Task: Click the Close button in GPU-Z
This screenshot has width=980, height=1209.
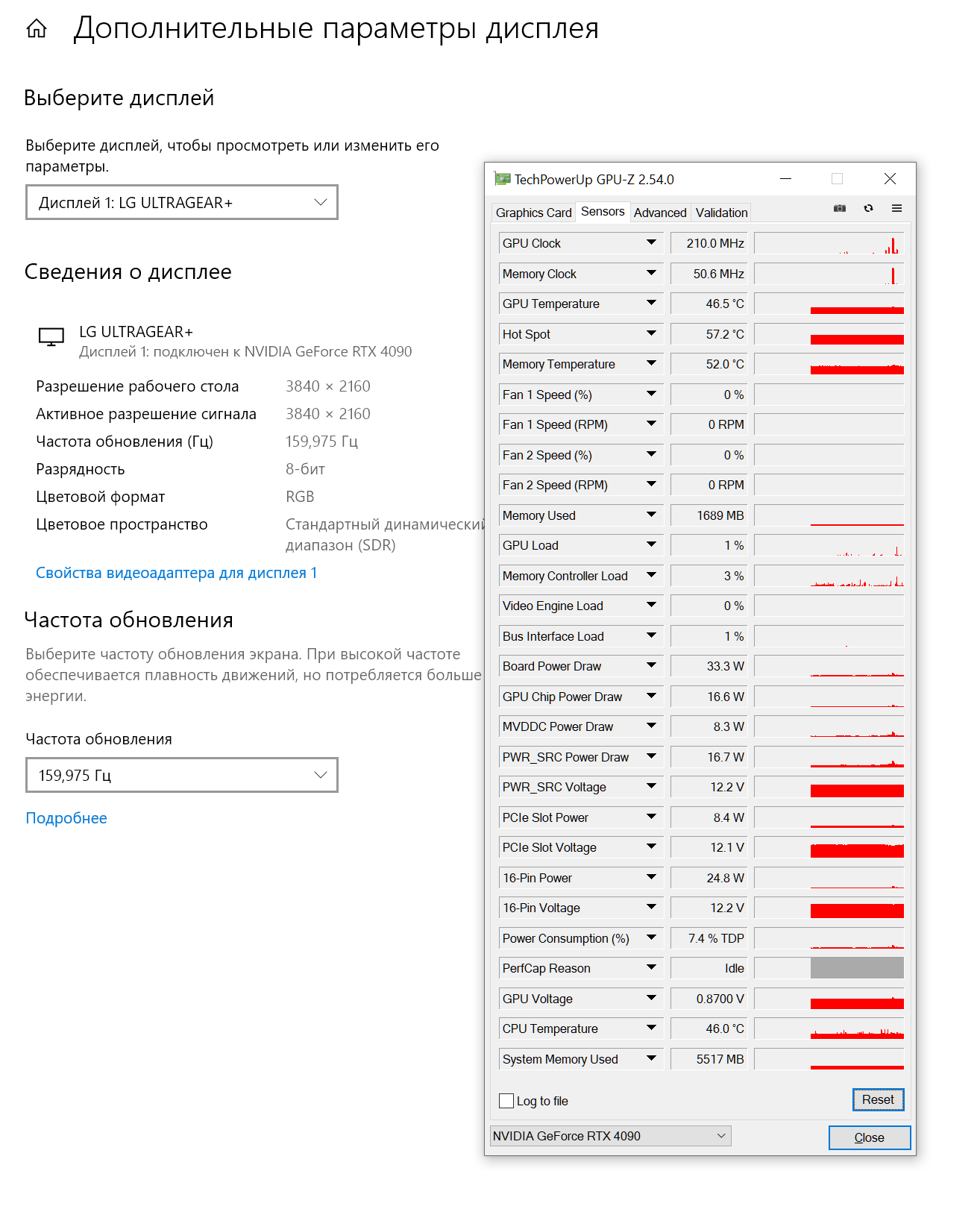Action: 869,1137
